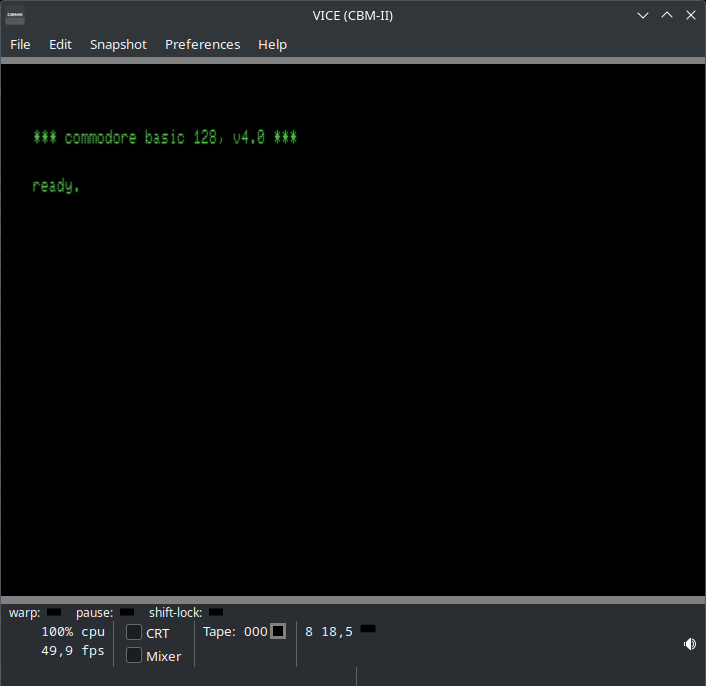Image resolution: width=706 pixels, height=686 pixels.
Task: Click the fps readout in status bar
Action: tap(72, 651)
